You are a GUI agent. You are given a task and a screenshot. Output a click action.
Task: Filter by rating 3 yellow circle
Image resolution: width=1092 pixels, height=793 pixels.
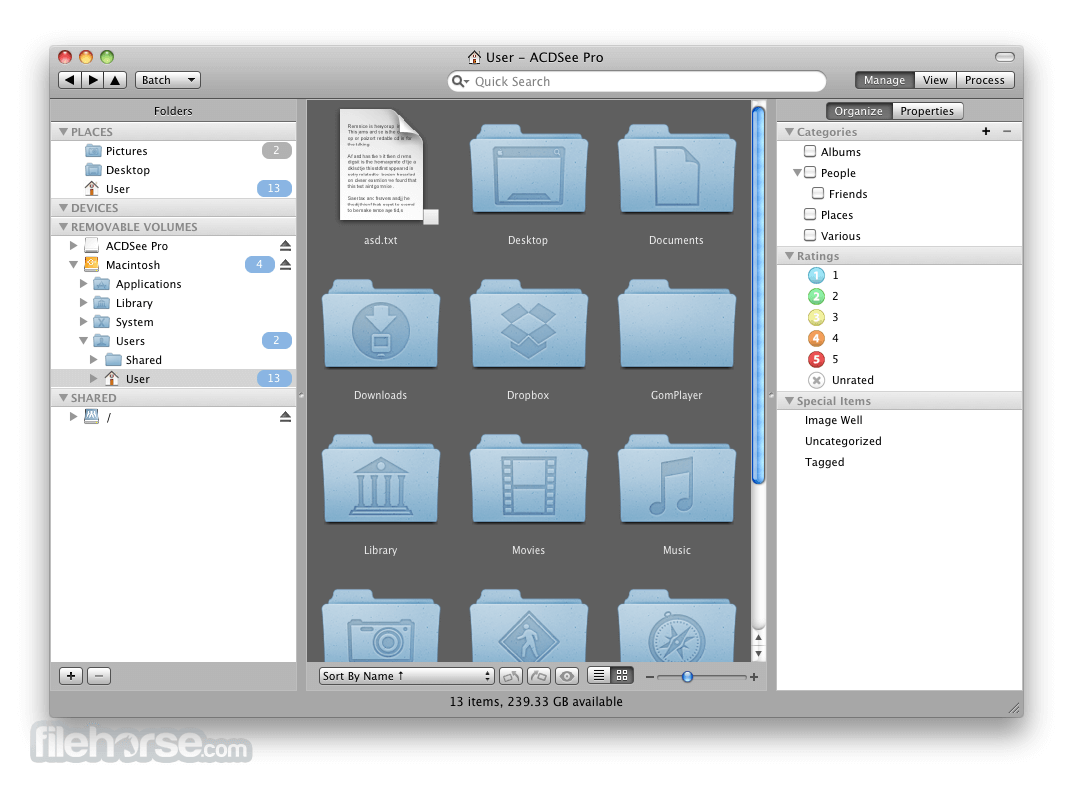[816, 317]
